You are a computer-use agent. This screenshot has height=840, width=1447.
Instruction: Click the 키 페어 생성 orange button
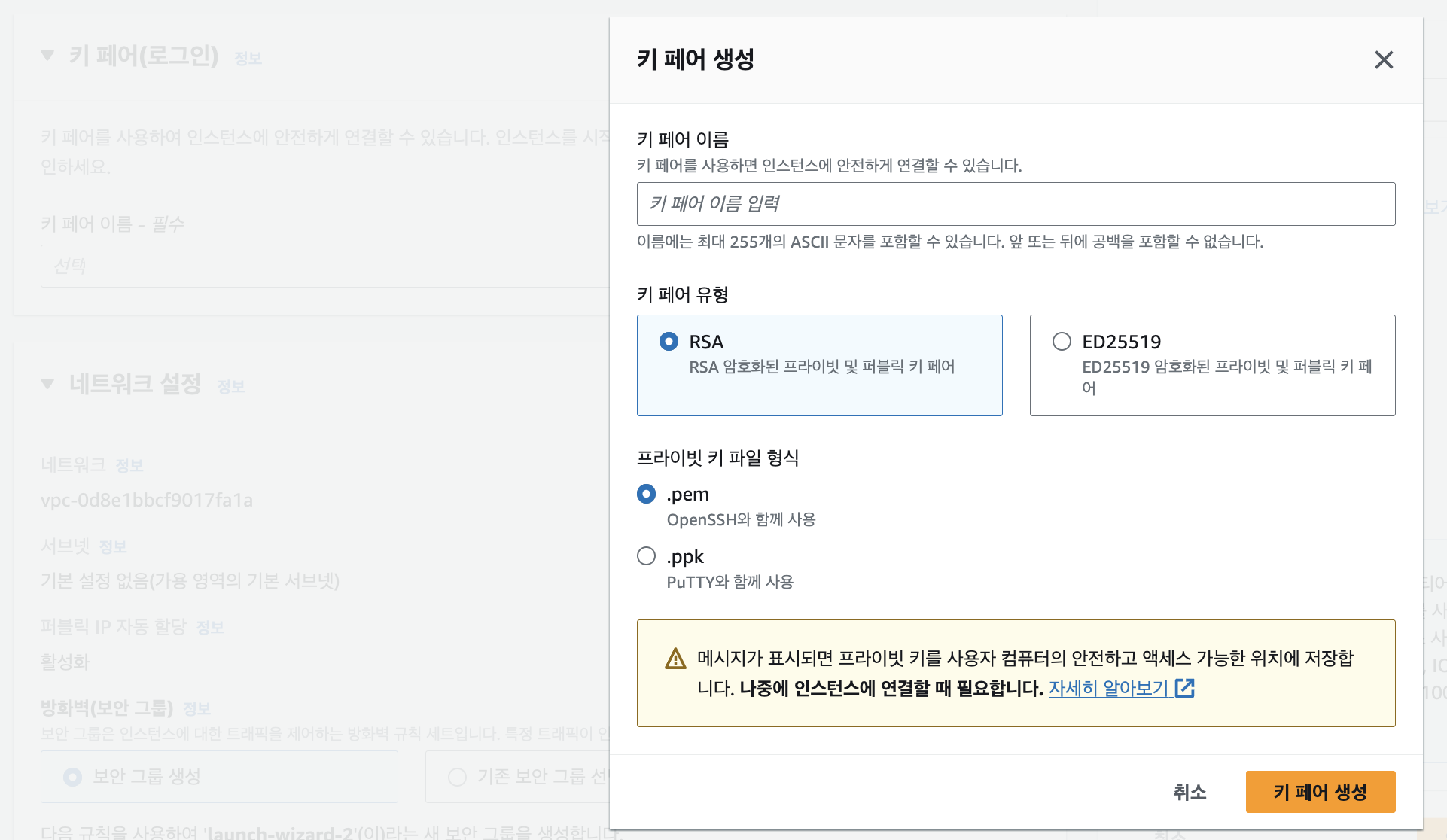[1320, 792]
